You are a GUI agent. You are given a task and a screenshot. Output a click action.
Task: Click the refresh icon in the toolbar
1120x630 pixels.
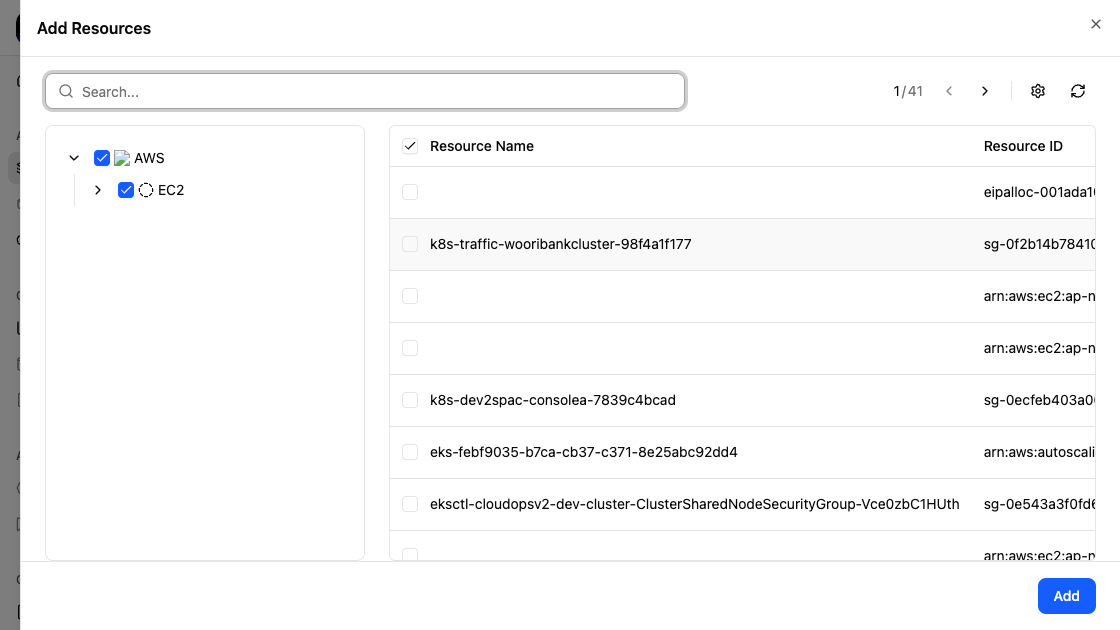click(x=1078, y=91)
